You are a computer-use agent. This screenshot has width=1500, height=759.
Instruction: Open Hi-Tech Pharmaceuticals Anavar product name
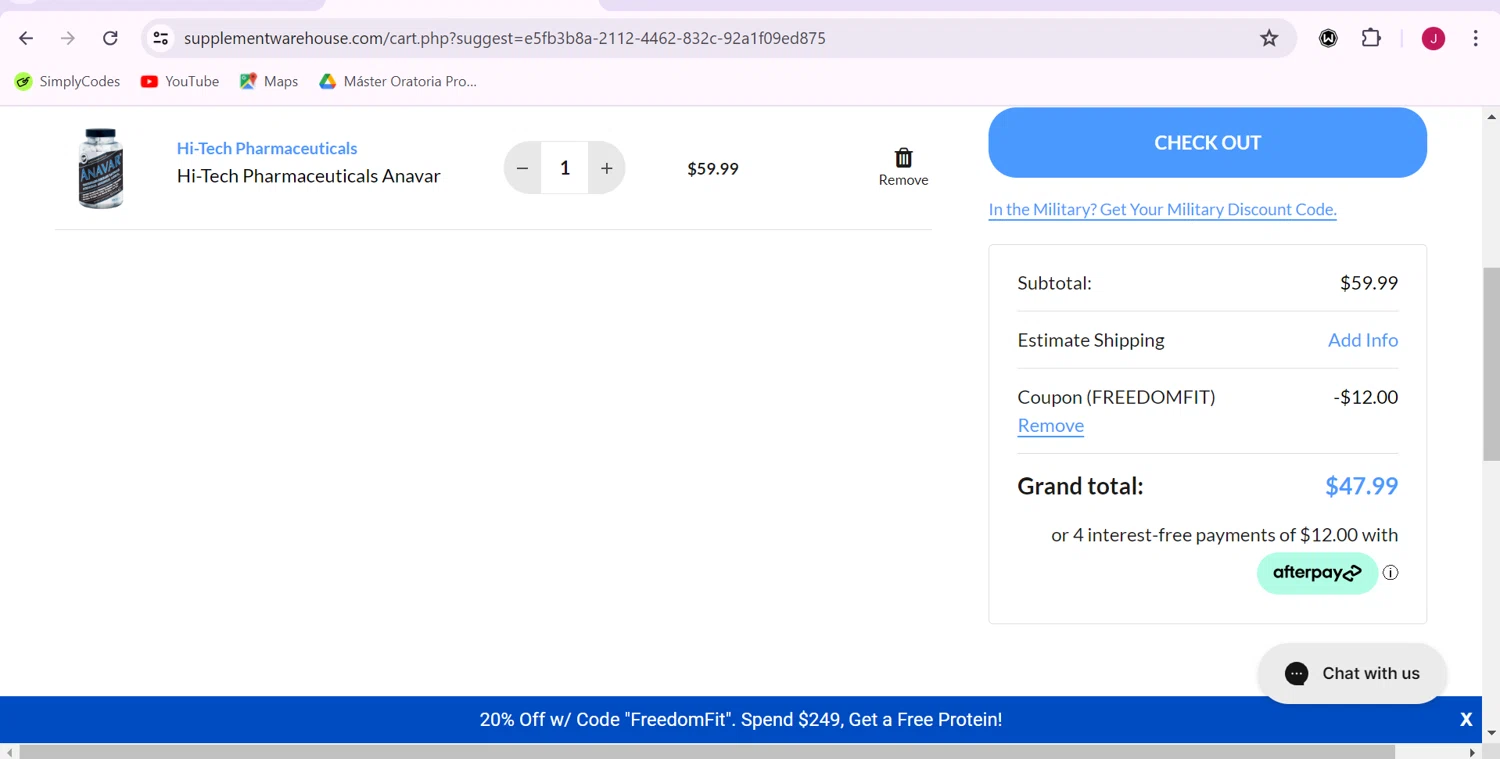click(309, 176)
